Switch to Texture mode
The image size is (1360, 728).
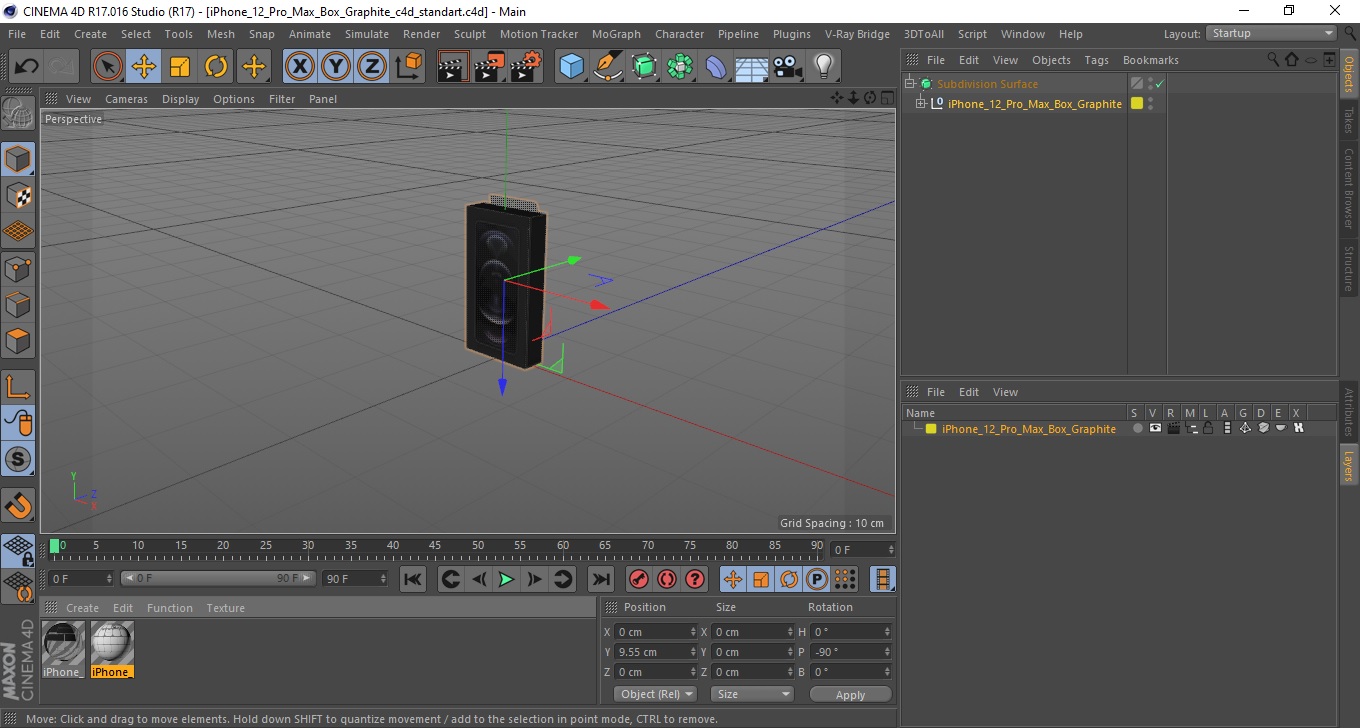(x=18, y=196)
